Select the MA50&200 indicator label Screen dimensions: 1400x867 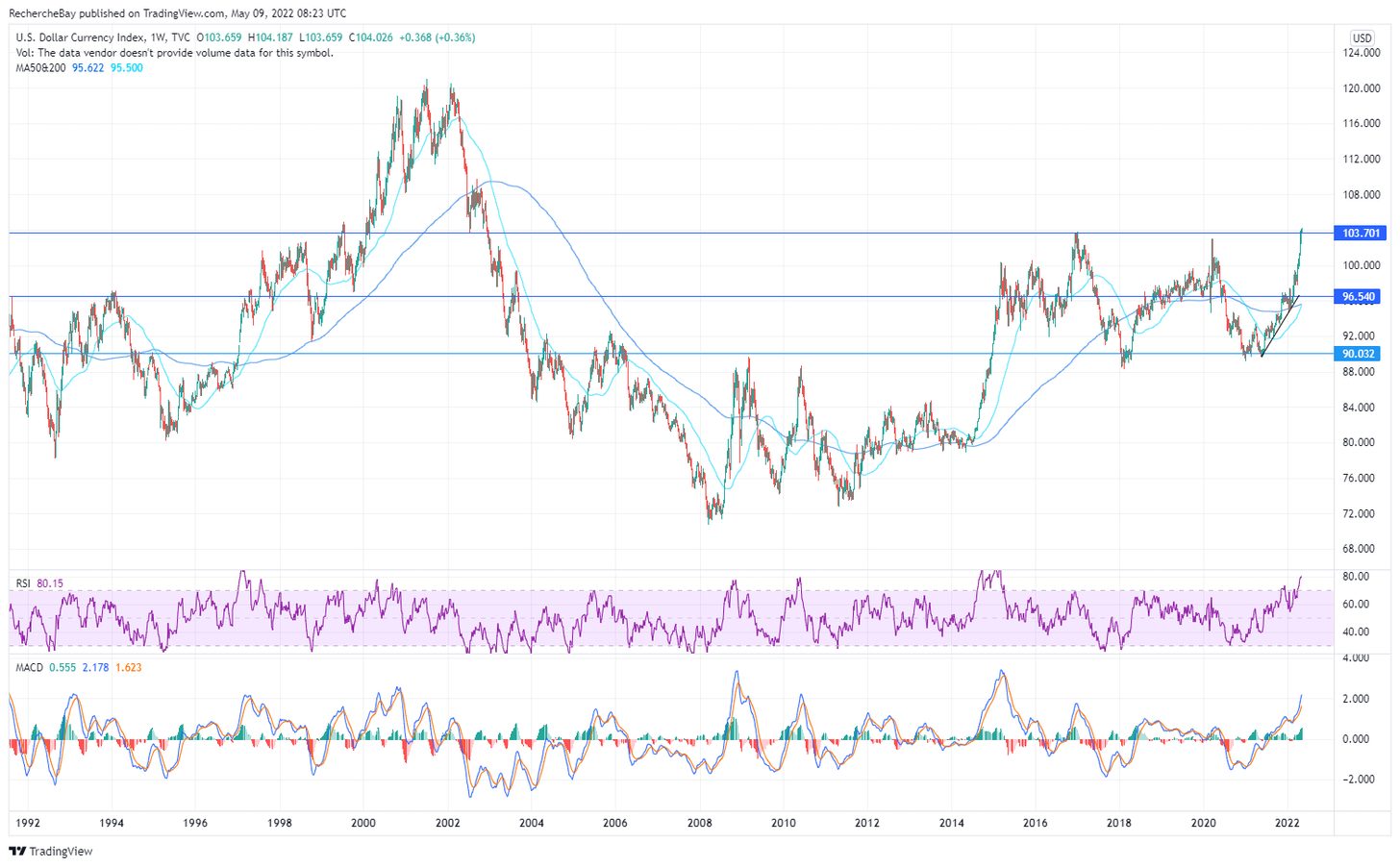tap(40, 68)
